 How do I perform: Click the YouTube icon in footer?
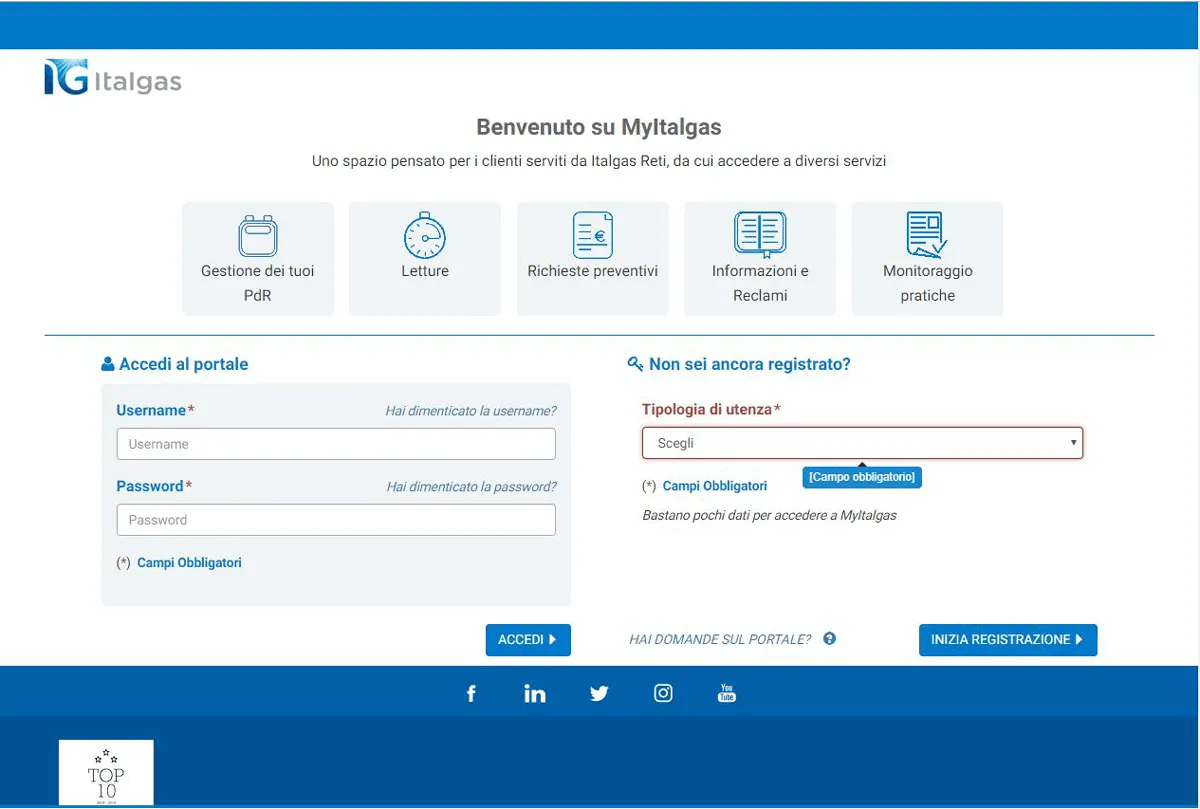[727, 693]
